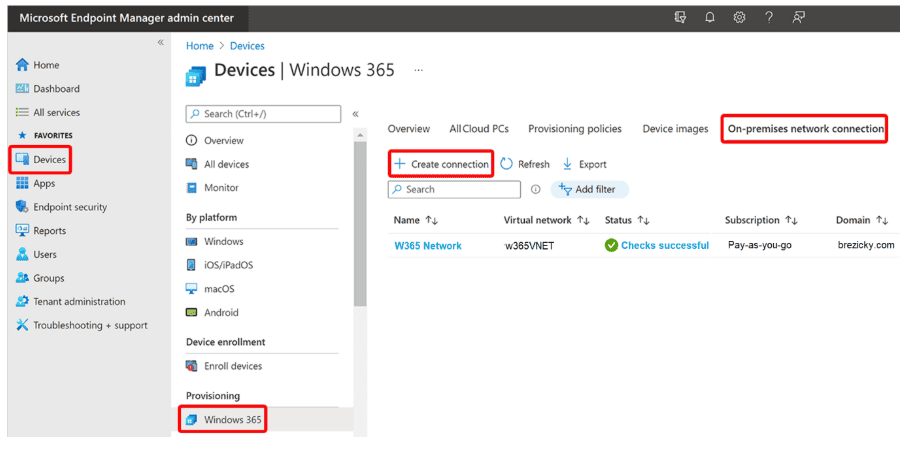Click the help question mark icon

pos(769,17)
